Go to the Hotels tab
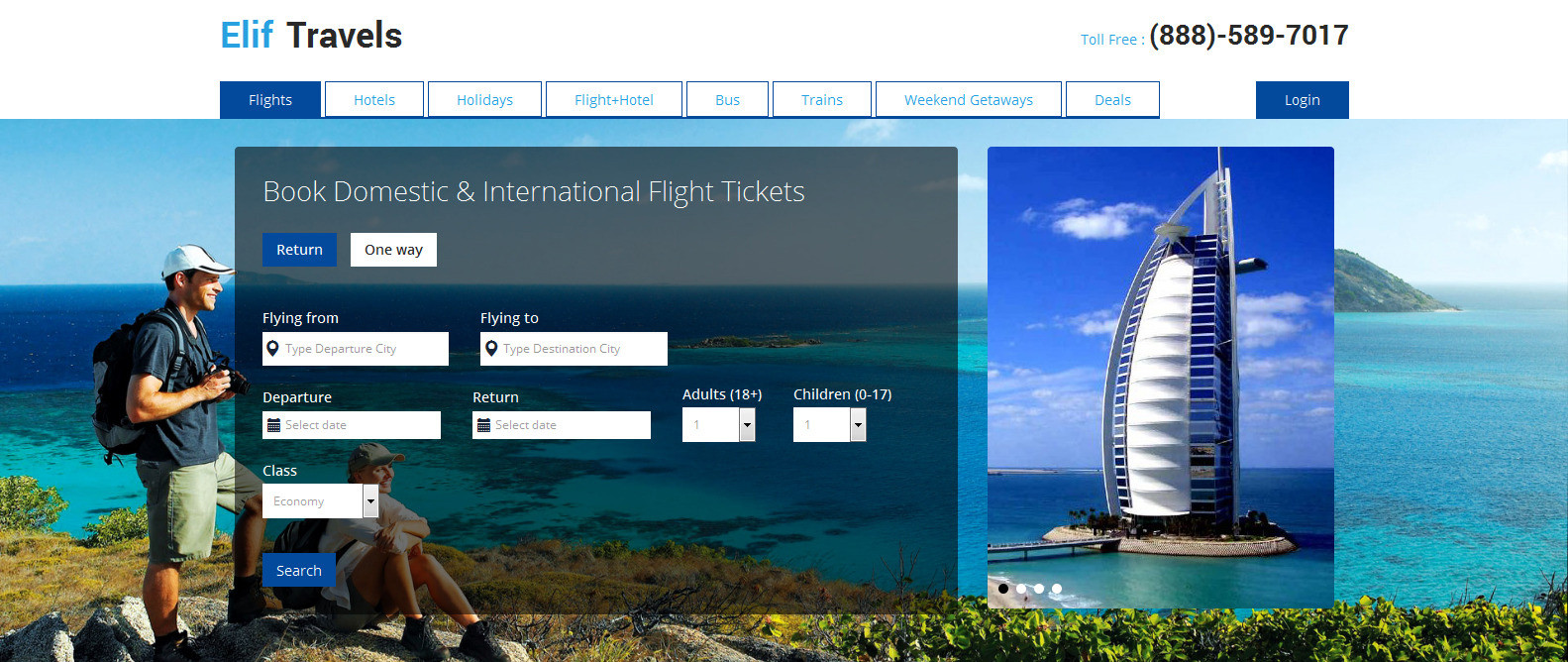Image resolution: width=1568 pixels, height=662 pixels. pyautogui.click(x=374, y=100)
